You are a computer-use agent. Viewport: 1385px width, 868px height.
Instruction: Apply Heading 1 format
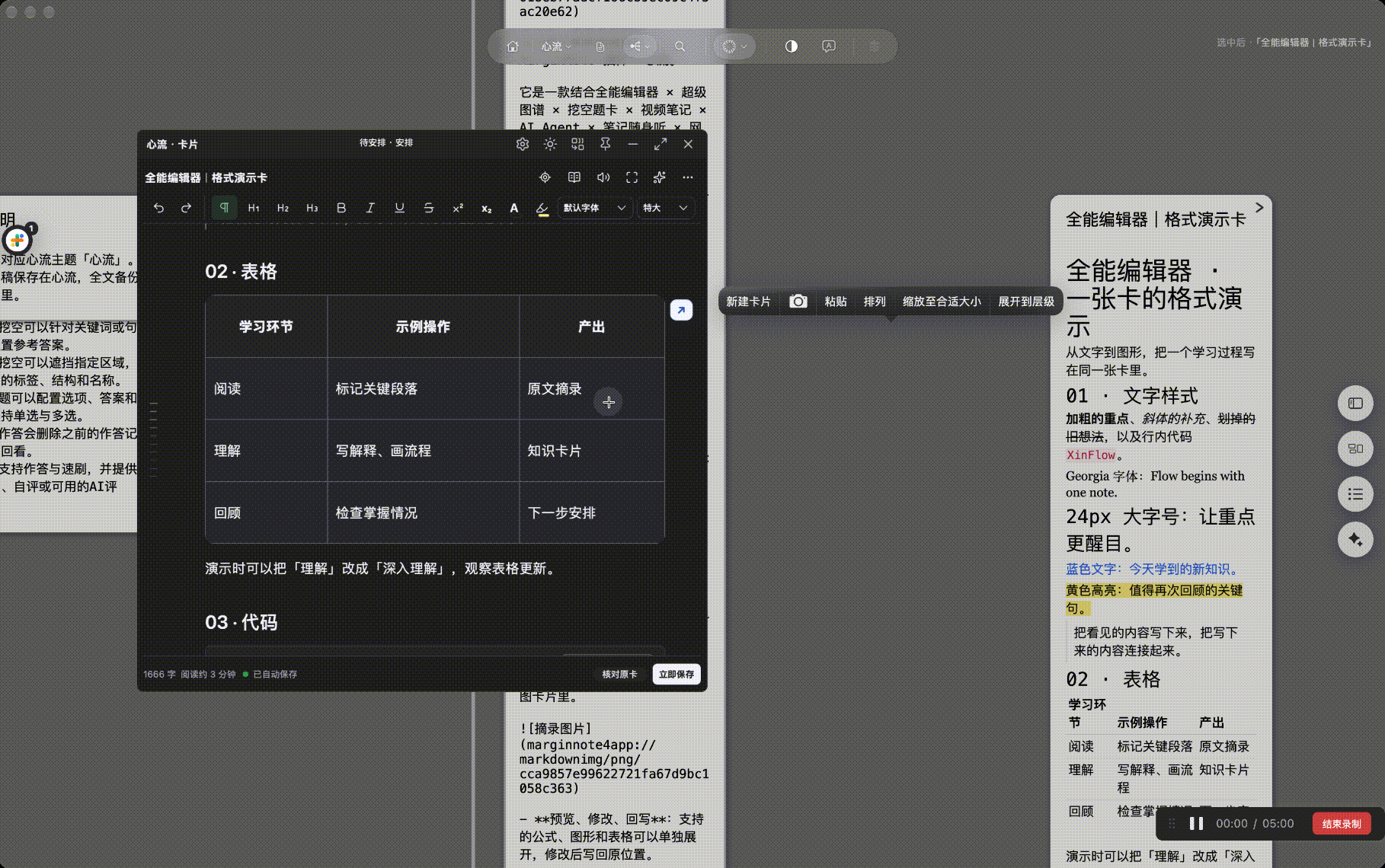tap(254, 208)
